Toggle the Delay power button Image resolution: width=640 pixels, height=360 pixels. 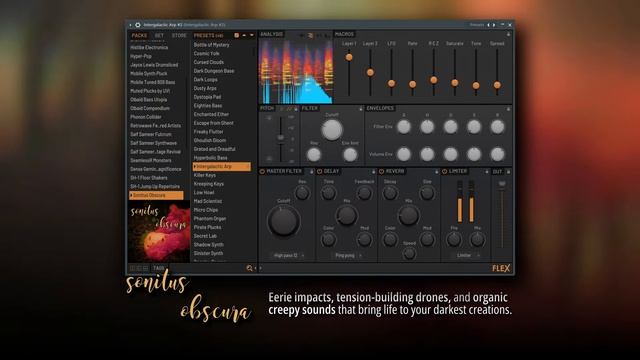click(320, 171)
